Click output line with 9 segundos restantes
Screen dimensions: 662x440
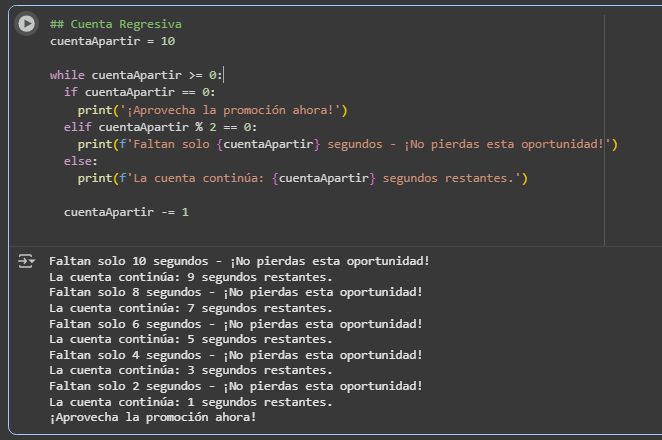tap(191, 277)
